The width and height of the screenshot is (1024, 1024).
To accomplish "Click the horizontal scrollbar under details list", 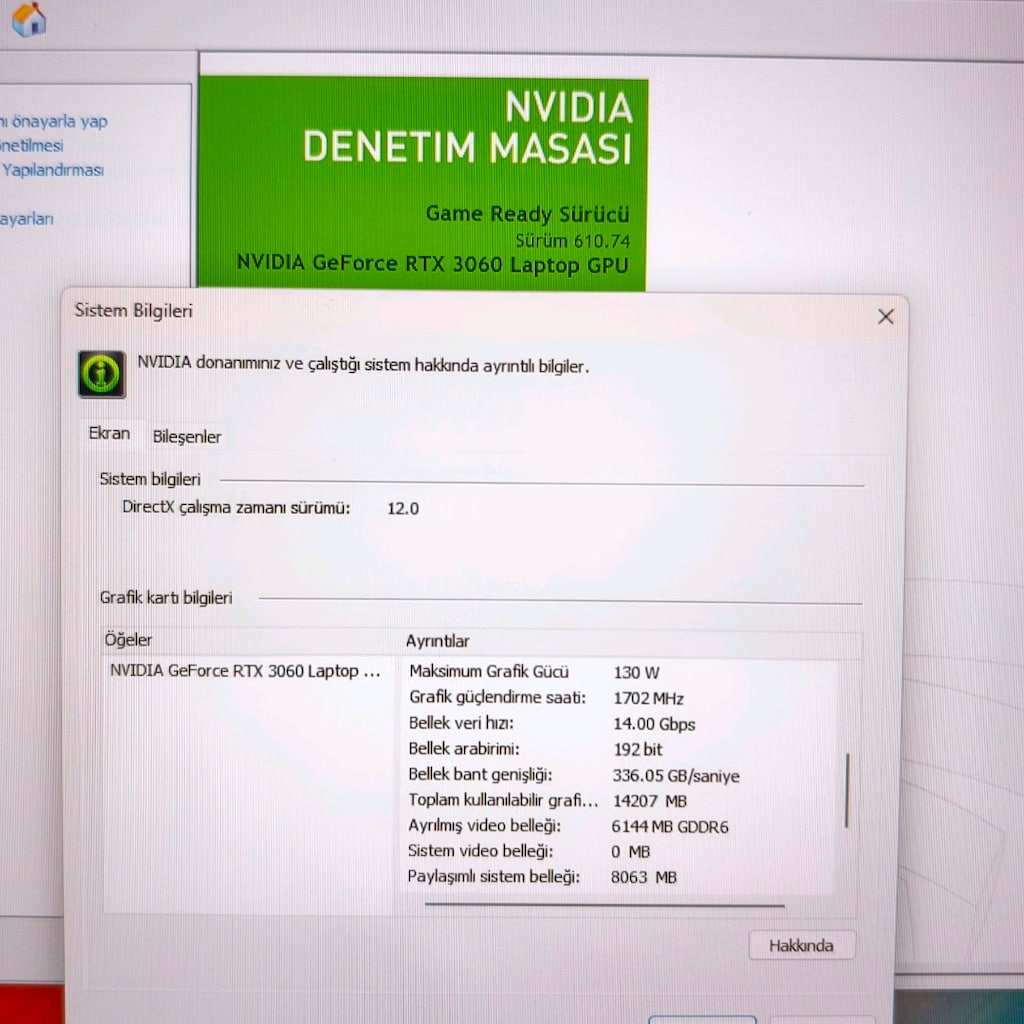I will coord(605,905).
